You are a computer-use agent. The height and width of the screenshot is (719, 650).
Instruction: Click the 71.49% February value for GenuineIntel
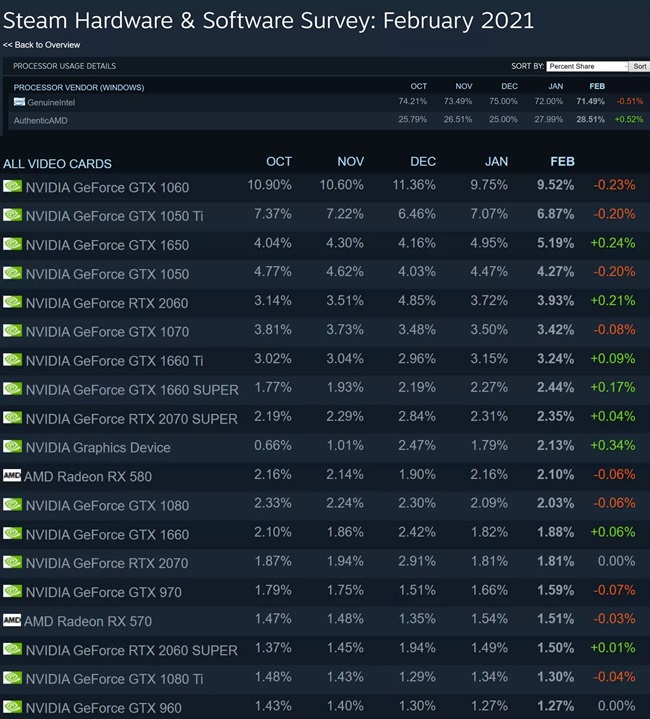point(590,101)
